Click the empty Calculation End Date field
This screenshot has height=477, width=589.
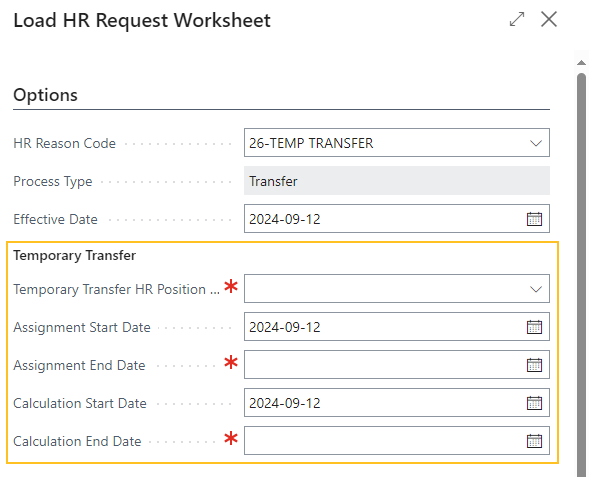point(397,441)
